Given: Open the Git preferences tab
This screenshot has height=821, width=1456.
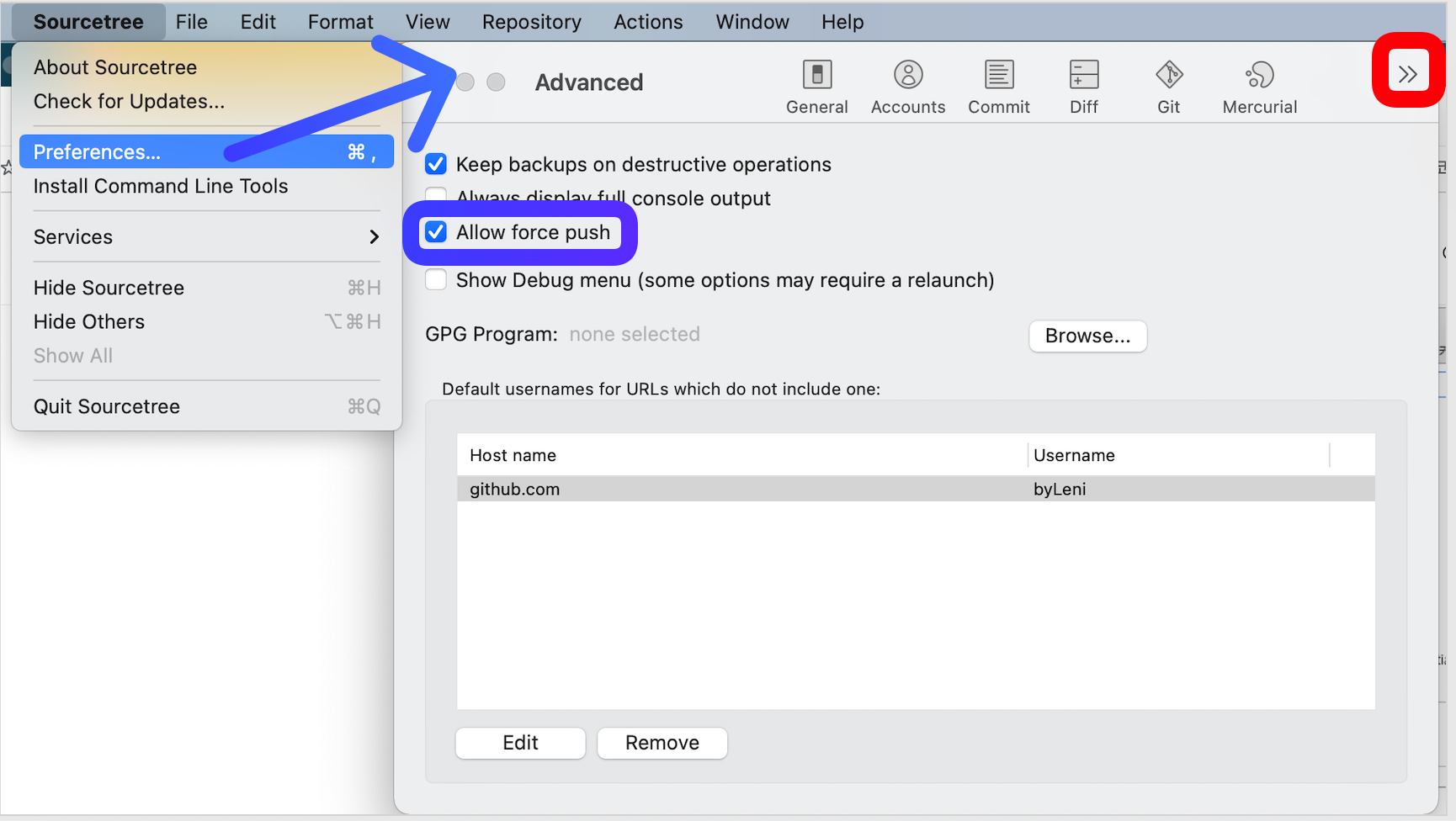Looking at the screenshot, I should (1169, 87).
